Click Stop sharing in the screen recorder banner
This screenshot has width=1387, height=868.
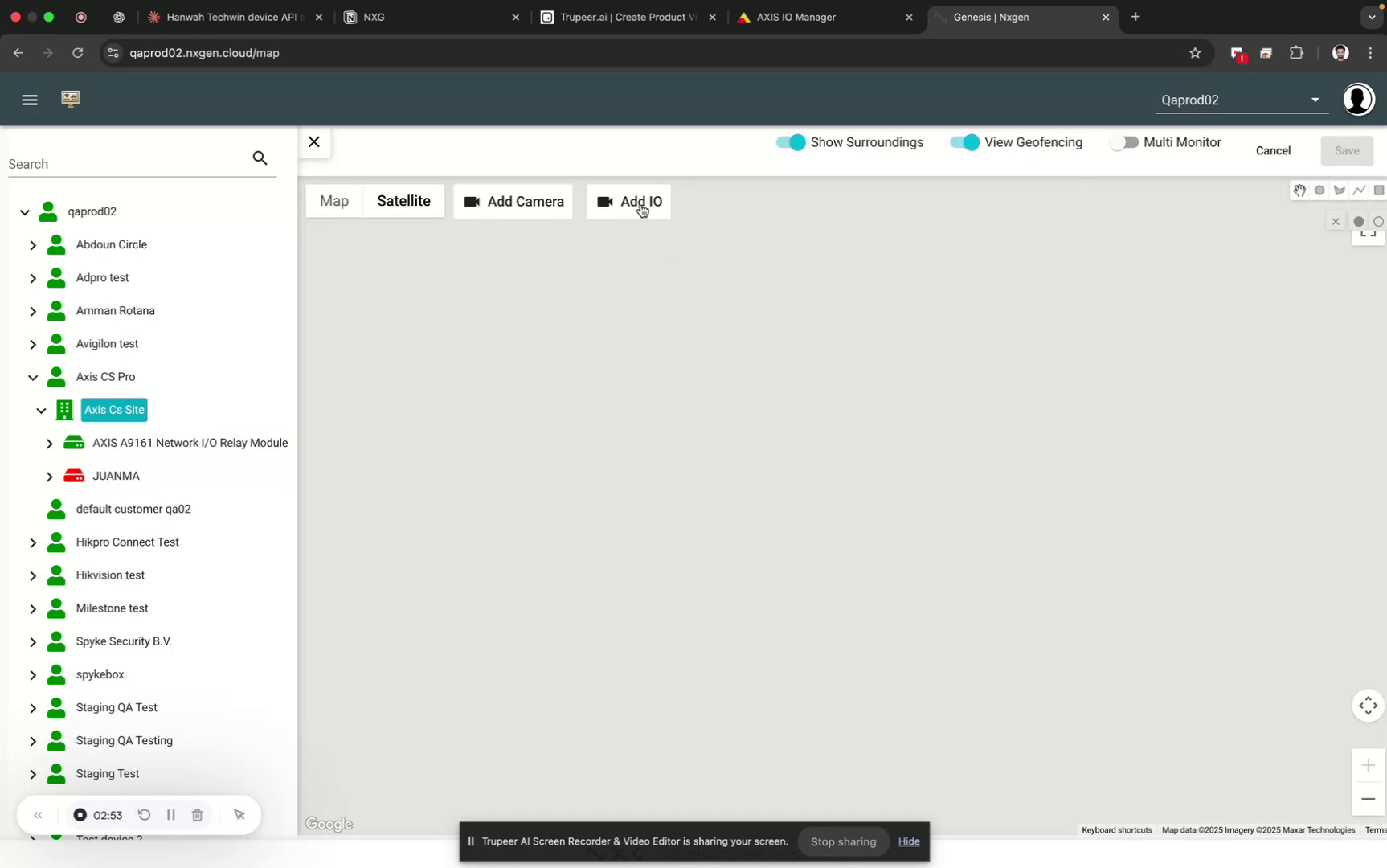click(x=842, y=841)
